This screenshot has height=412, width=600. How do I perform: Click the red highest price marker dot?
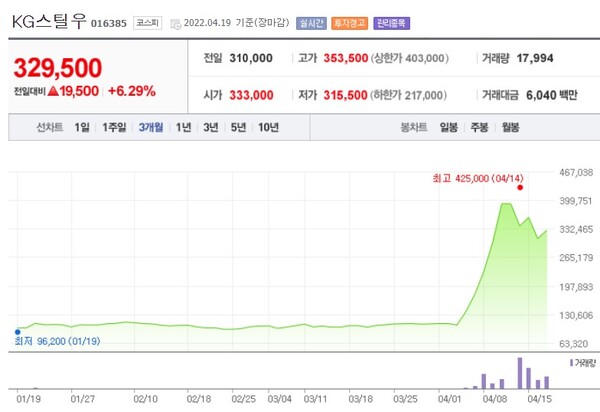[521, 187]
